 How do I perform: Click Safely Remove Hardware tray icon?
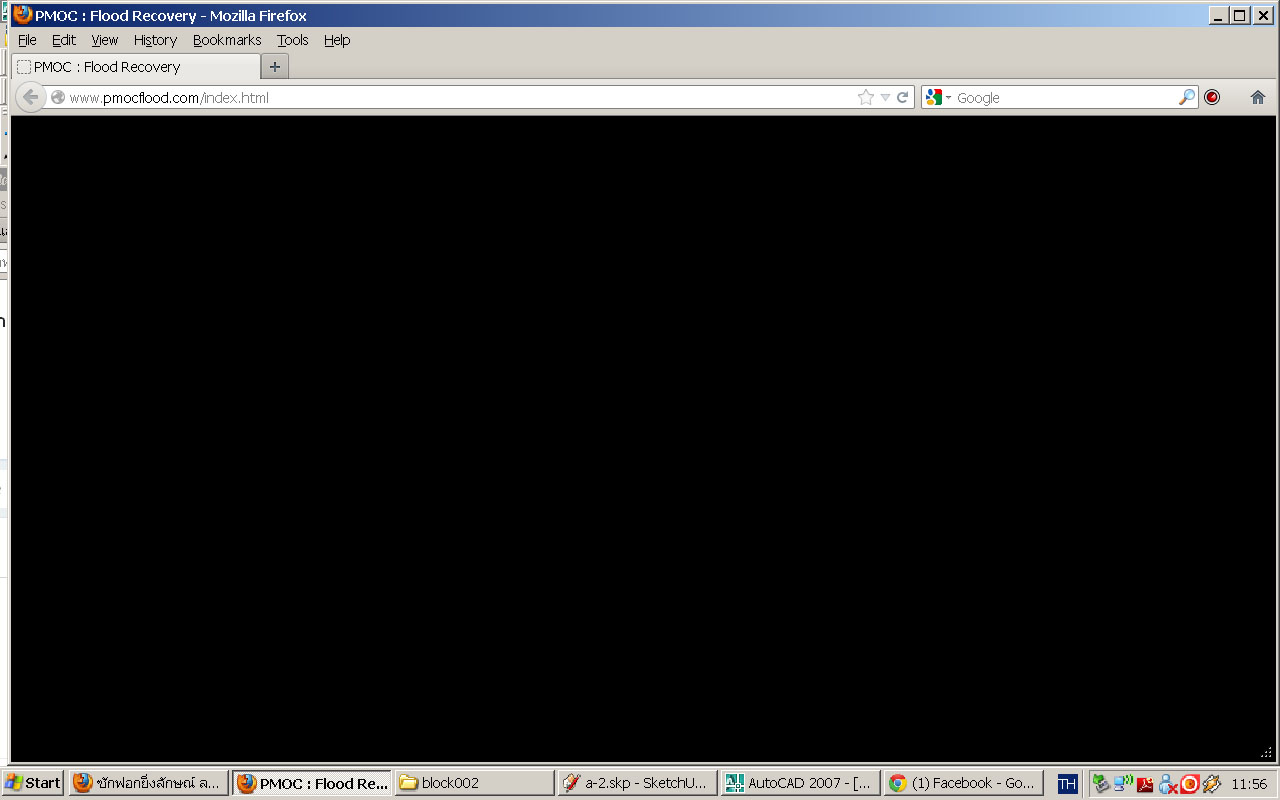click(1101, 783)
